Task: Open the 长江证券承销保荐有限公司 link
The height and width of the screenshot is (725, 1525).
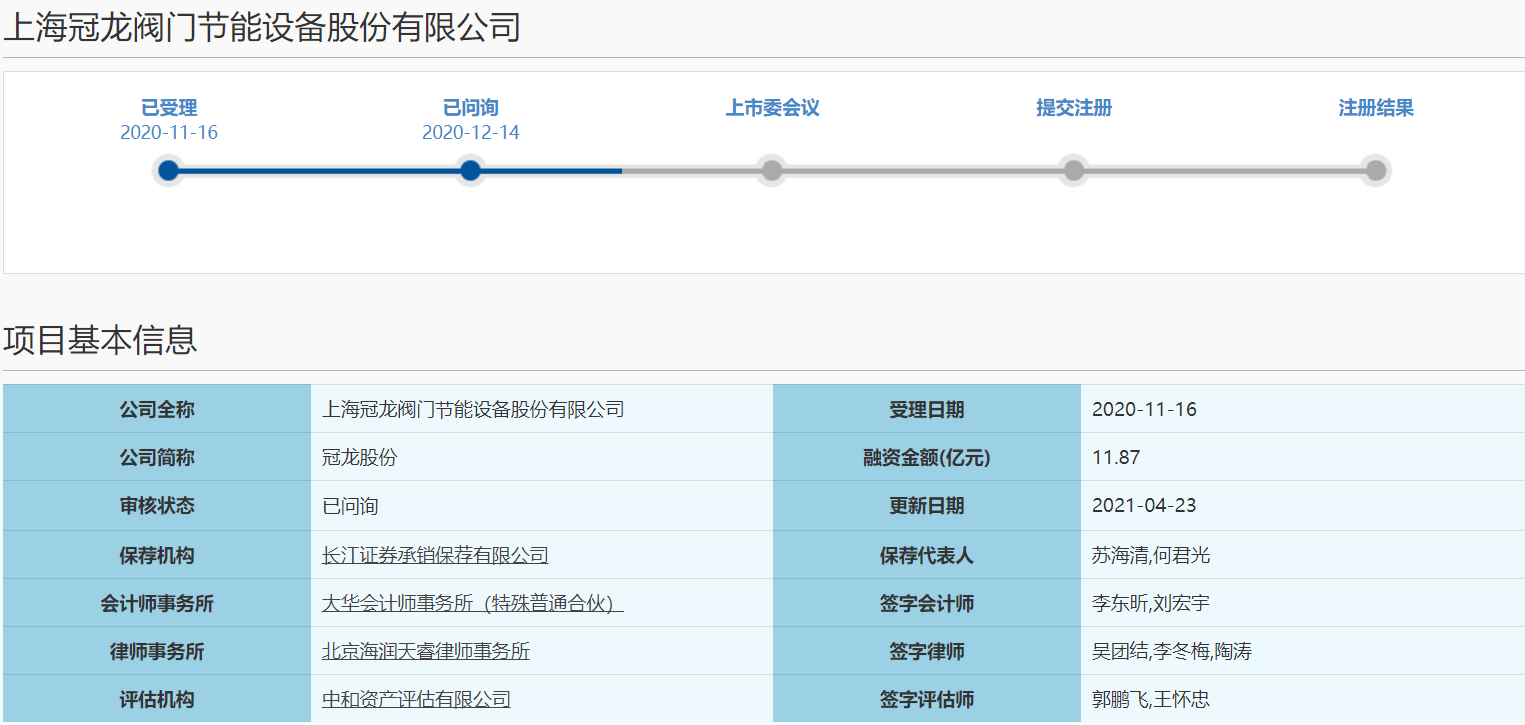Action: point(435,555)
